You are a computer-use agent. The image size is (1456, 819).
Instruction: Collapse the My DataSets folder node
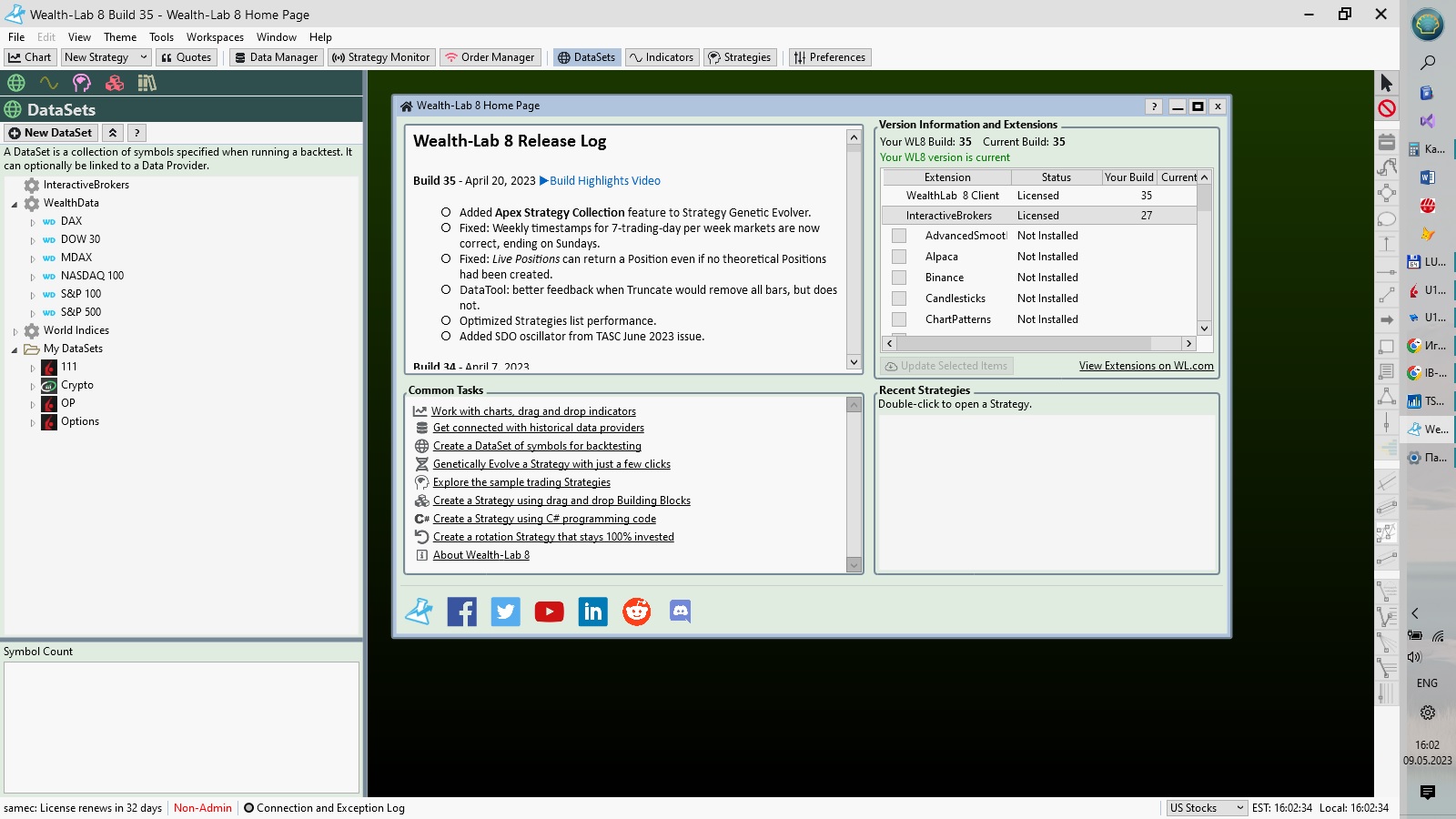pos(15,349)
